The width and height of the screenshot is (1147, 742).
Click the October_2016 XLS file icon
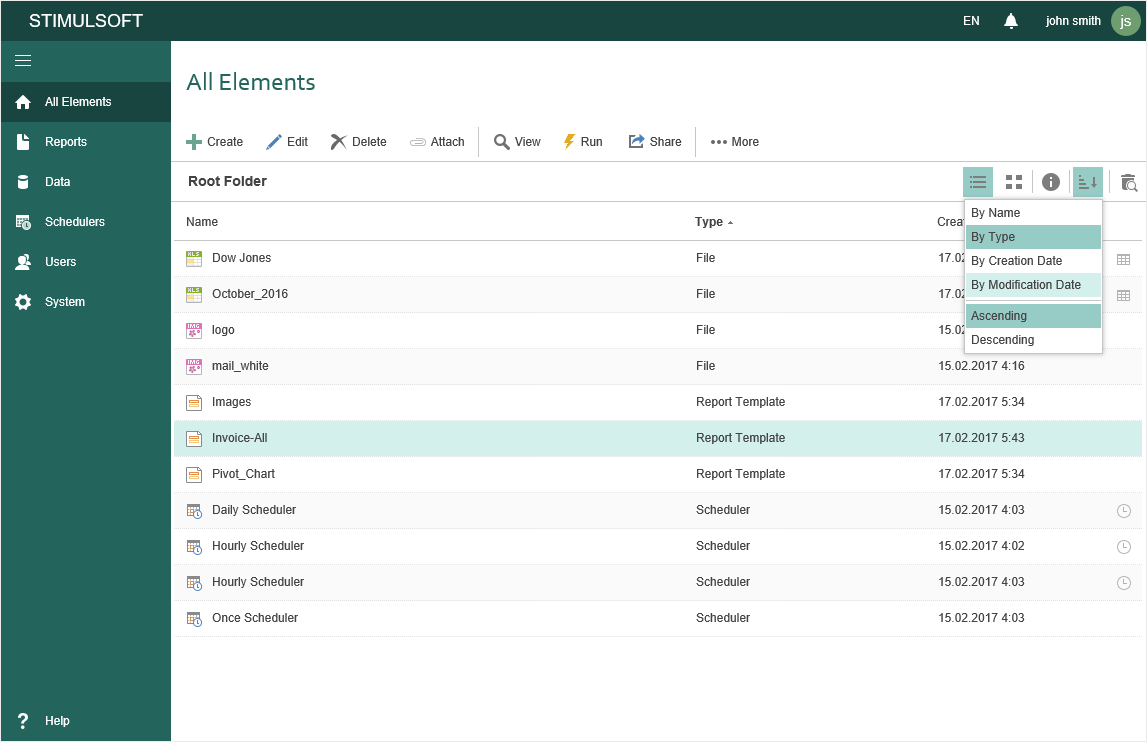[194, 294]
